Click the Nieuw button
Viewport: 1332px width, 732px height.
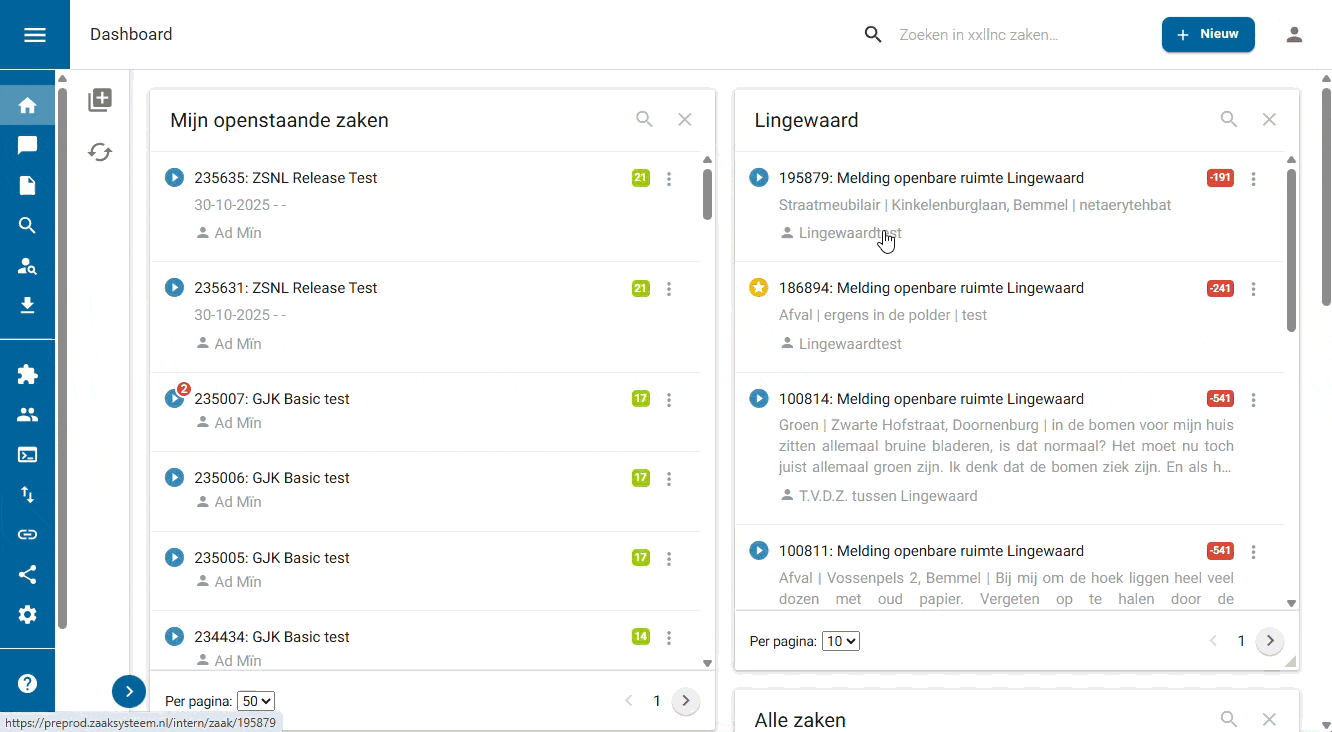[x=1208, y=35]
